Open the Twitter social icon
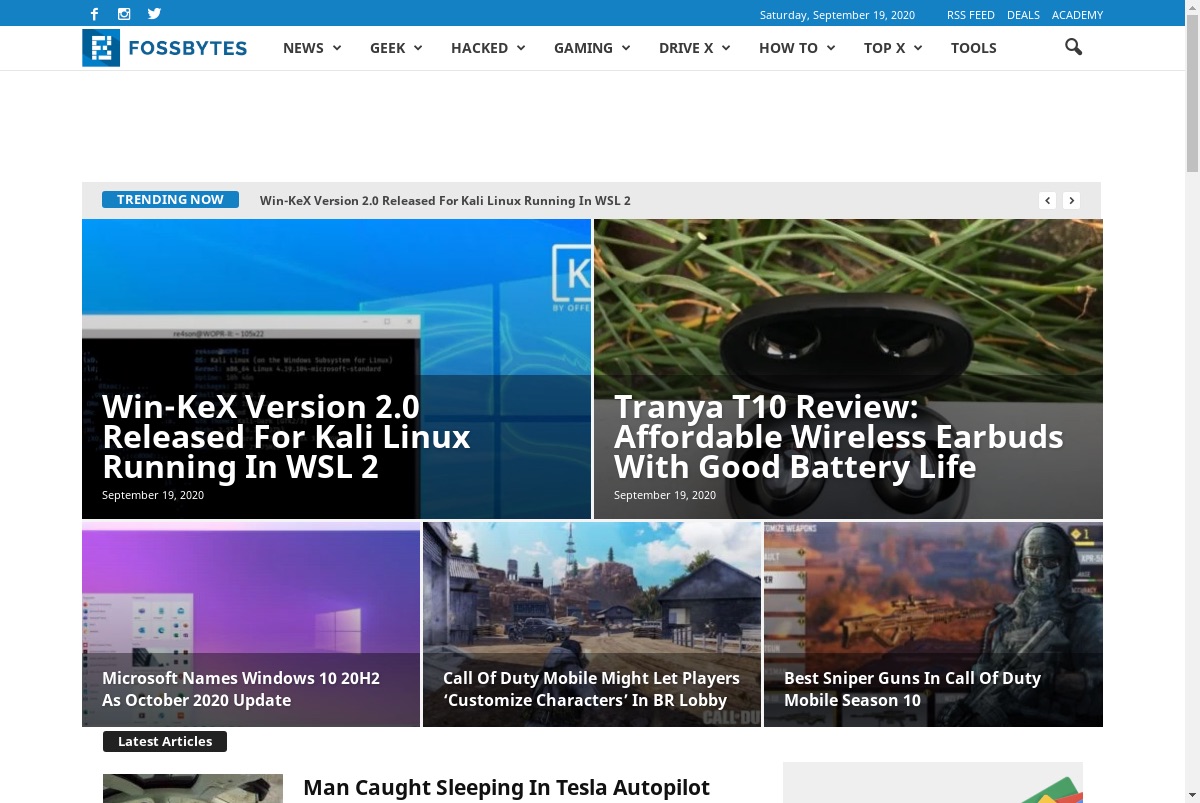The height and width of the screenshot is (803, 1200). click(154, 14)
